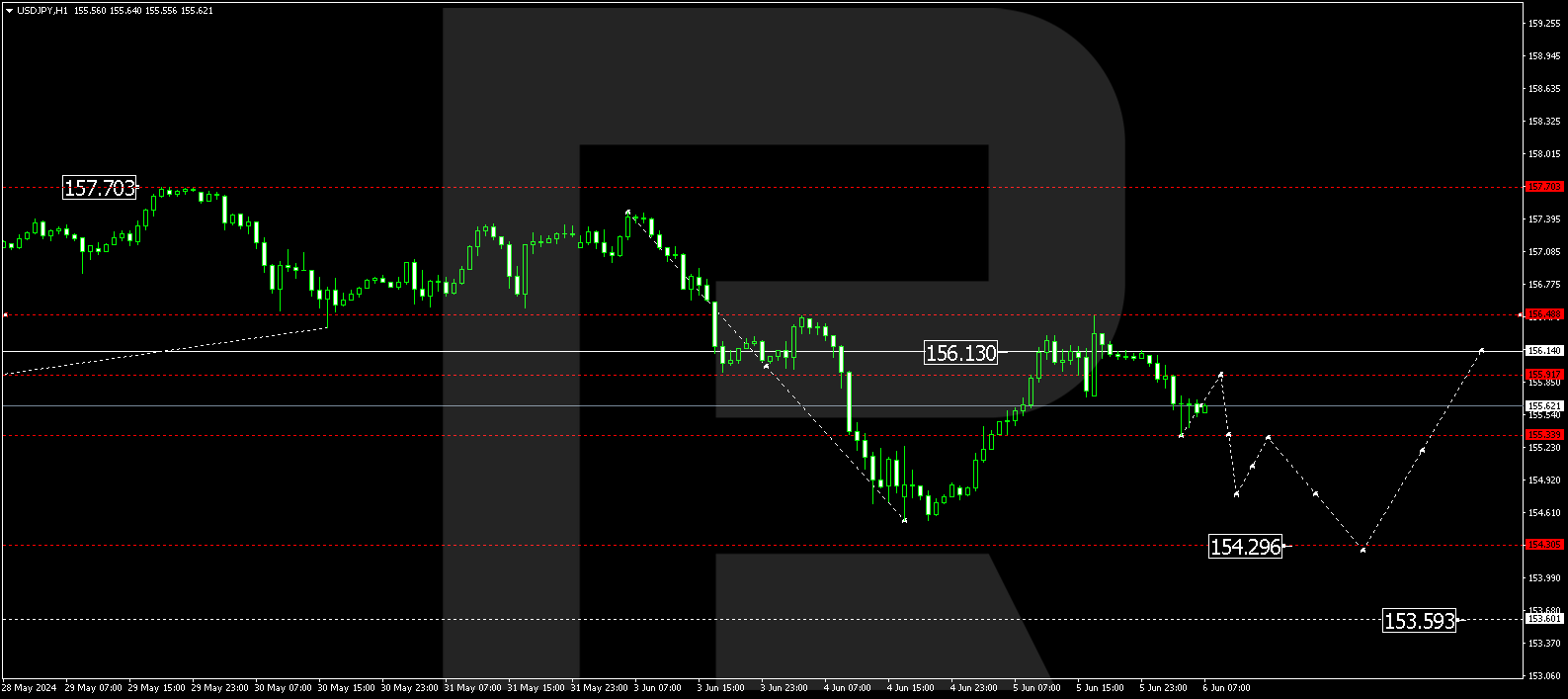This screenshot has width=1568, height=699.
Task: Click the 29 May 23:00 time axis label
Action: click(x=219, y=688)
